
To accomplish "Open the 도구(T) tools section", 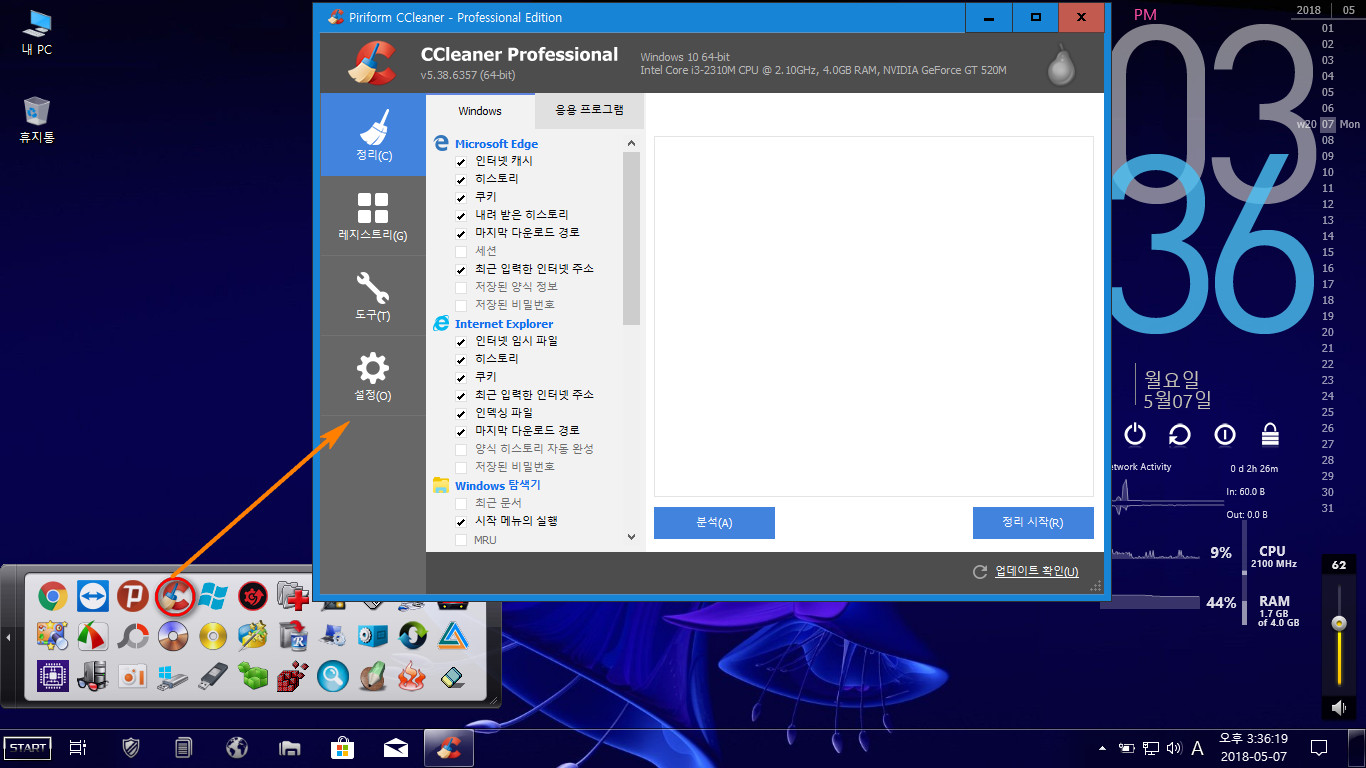I will tap(373, 296).
